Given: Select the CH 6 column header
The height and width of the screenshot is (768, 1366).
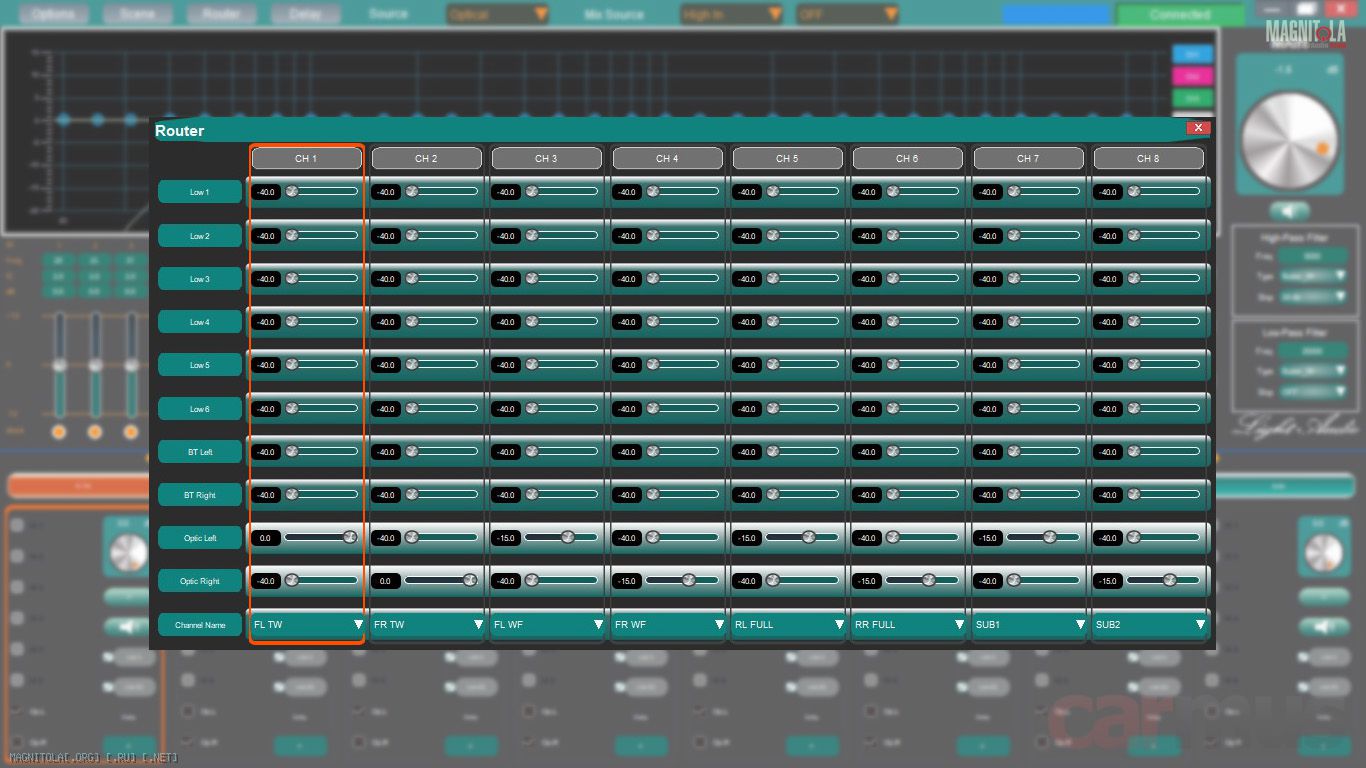Looking at the screenshot, I should (x=907, y=158).
